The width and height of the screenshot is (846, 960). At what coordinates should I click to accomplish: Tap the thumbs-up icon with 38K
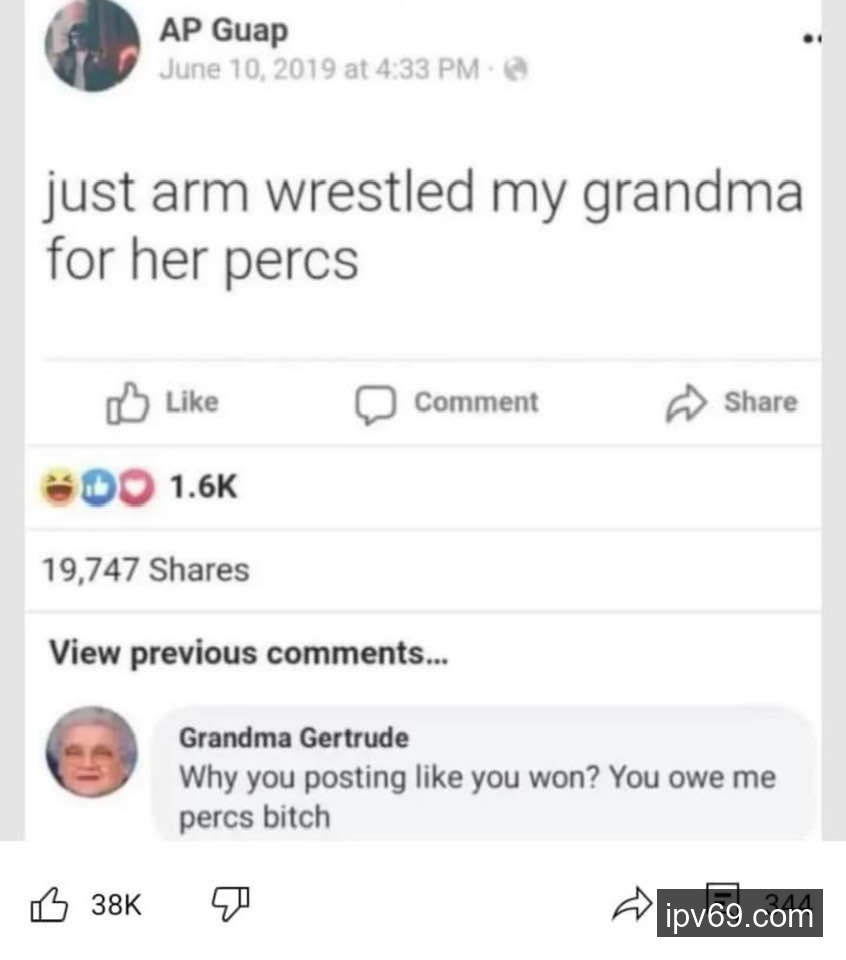point(49,904)
